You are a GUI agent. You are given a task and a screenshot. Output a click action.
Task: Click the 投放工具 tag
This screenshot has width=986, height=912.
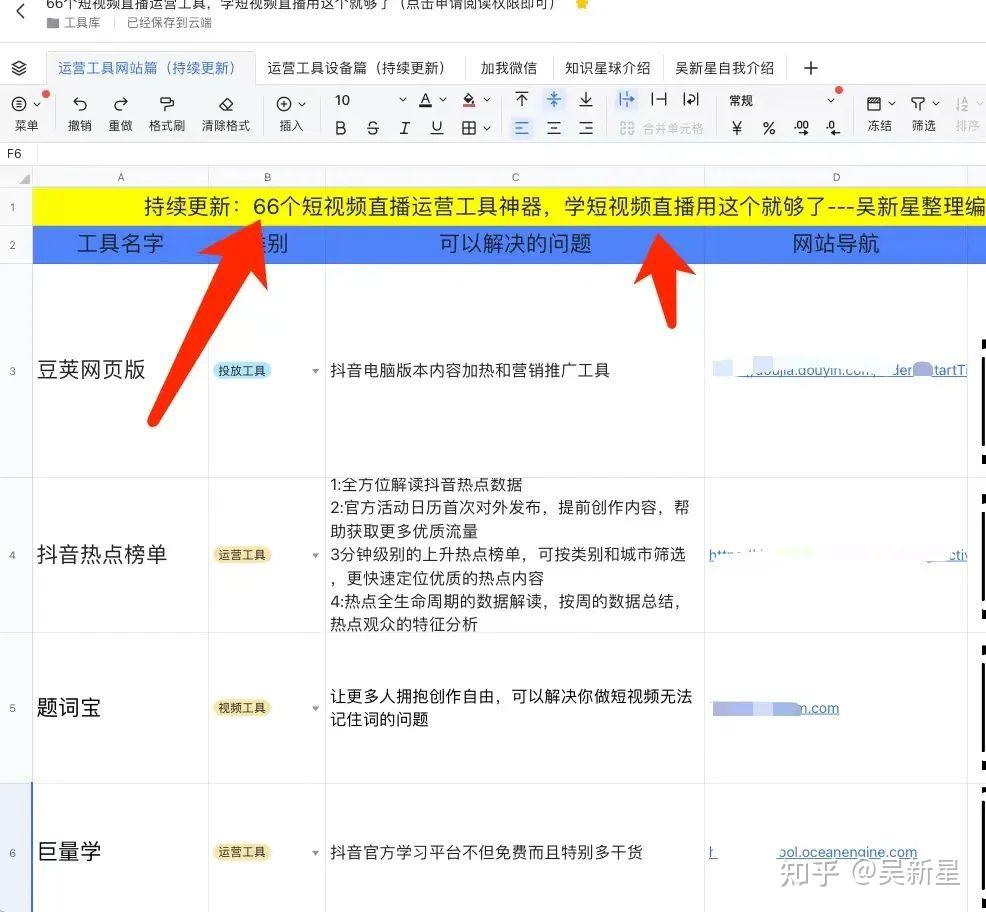(x=242, y=371)
